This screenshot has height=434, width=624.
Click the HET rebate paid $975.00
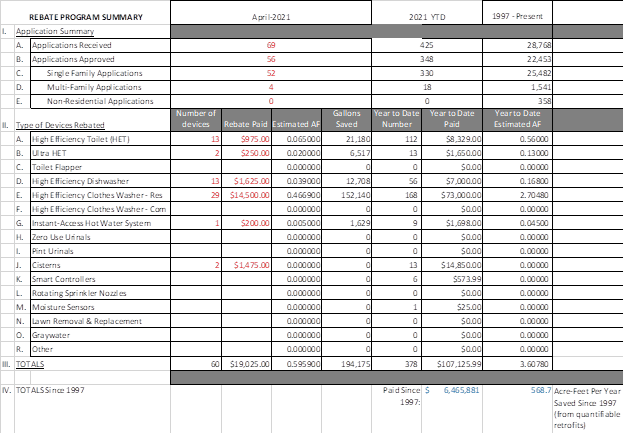[255, 139]
